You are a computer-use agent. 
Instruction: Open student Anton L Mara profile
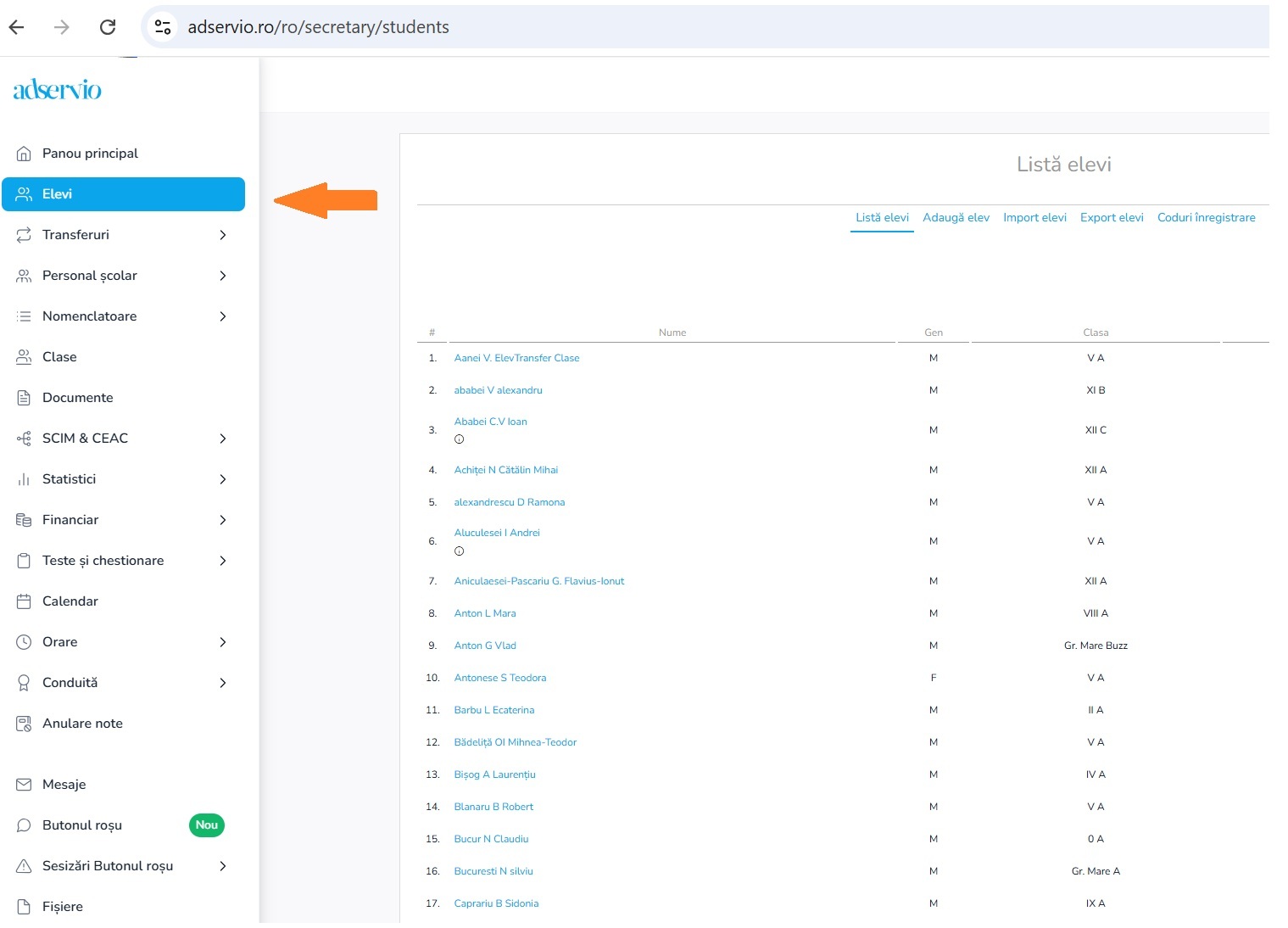tap(484, 613)
